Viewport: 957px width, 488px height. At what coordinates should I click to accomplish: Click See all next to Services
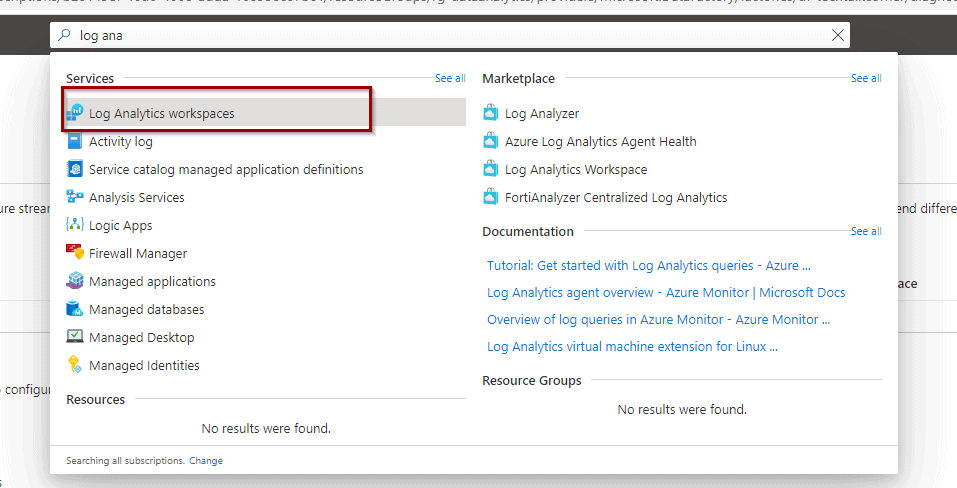(x=450, y=78)
